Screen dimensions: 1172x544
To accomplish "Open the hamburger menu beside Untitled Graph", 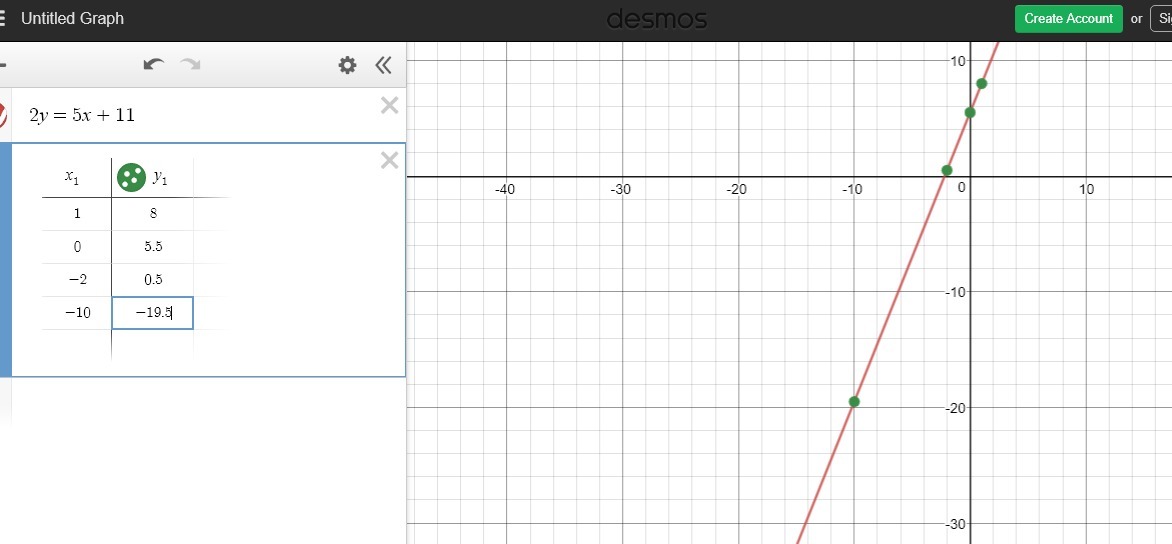I will point(2,19).
